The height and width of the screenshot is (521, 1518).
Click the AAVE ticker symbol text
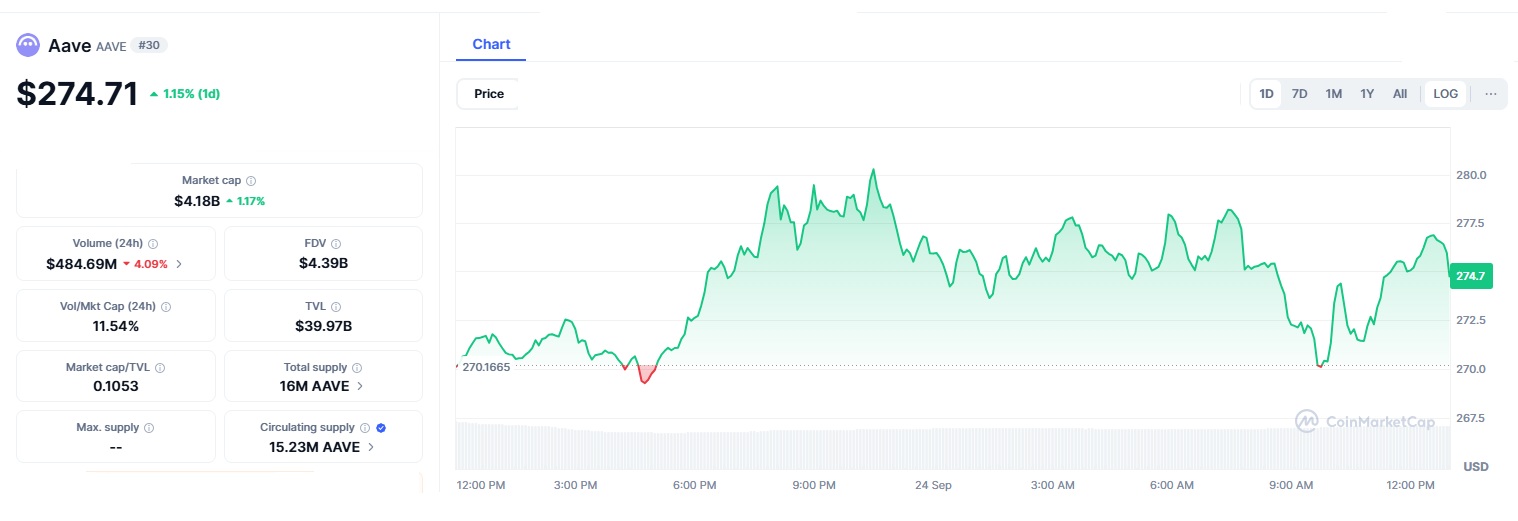(111, 46)
